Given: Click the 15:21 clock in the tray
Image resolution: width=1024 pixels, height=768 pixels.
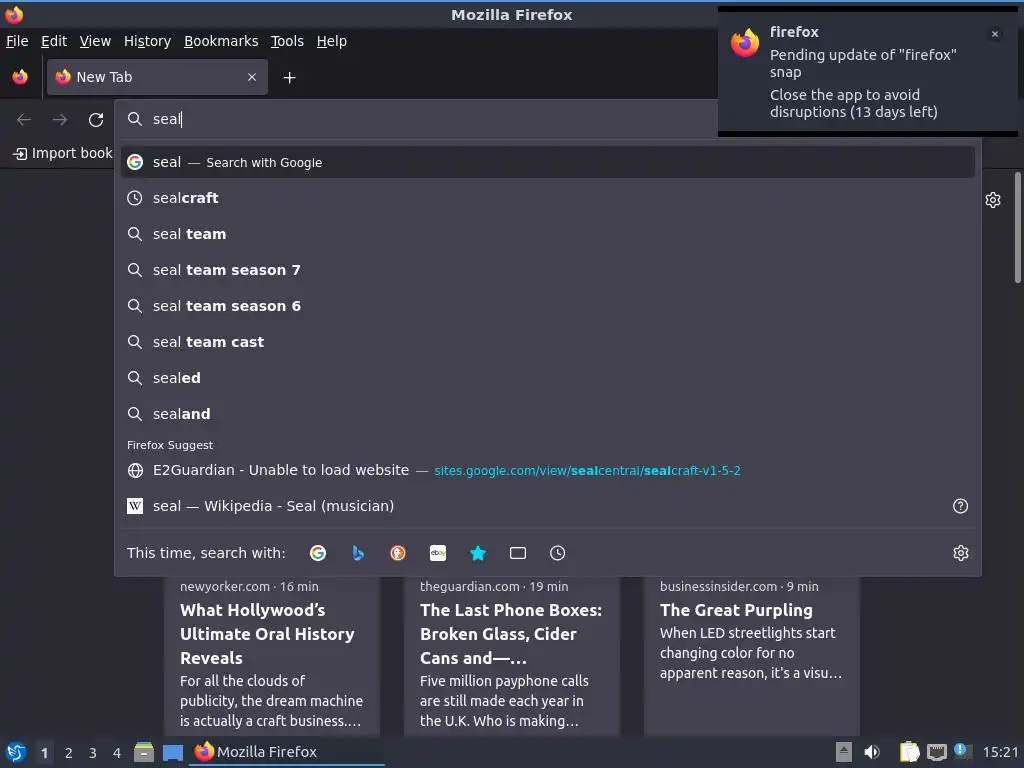Looking at the screenshot, I should tap(1000, 752).
